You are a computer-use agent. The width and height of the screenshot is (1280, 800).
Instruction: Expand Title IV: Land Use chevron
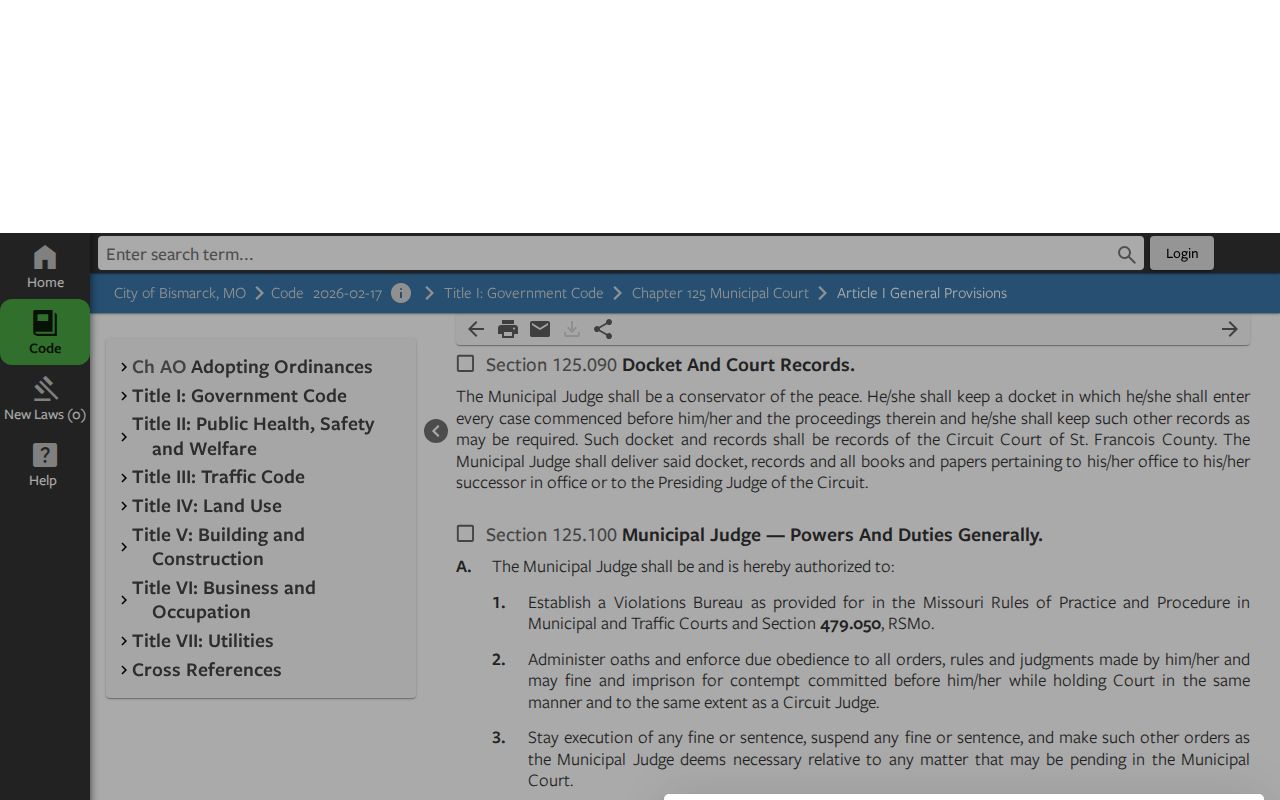click(x=124, y=506)
